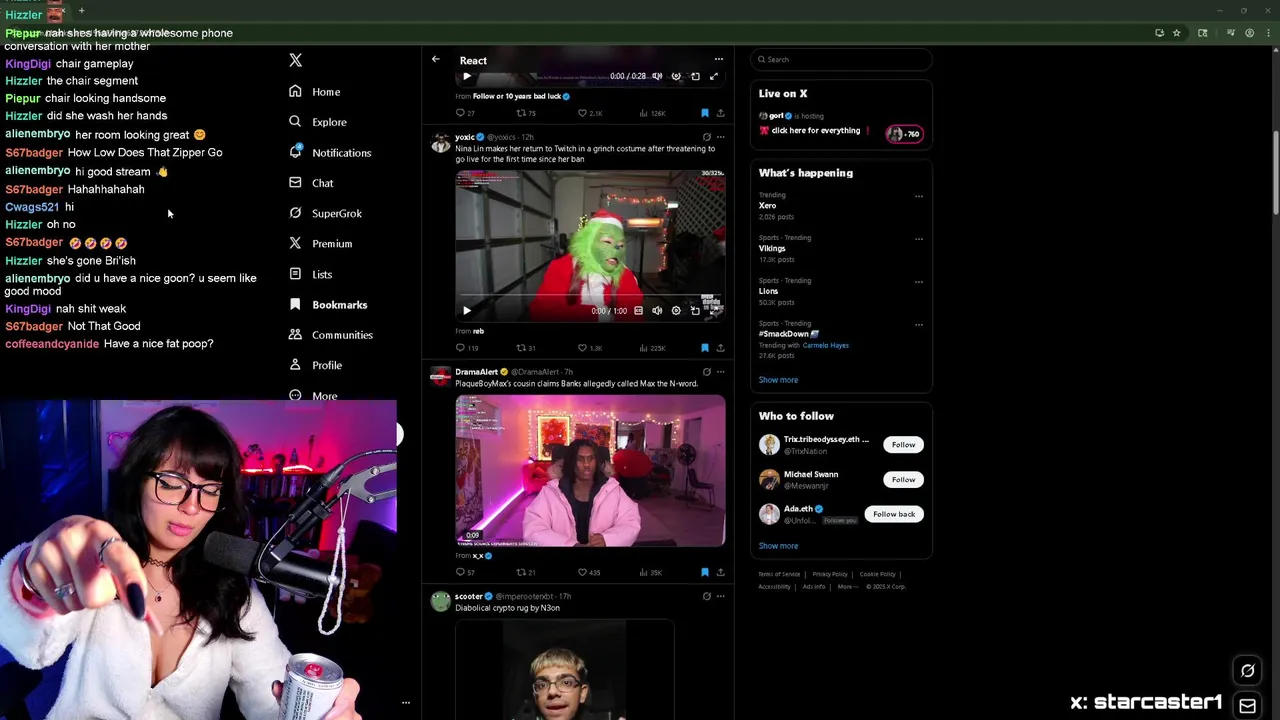Open yoxic profile avatar
Image resolution: width=1280 pixels, height=720 pixels.
[x=440, y=143]
